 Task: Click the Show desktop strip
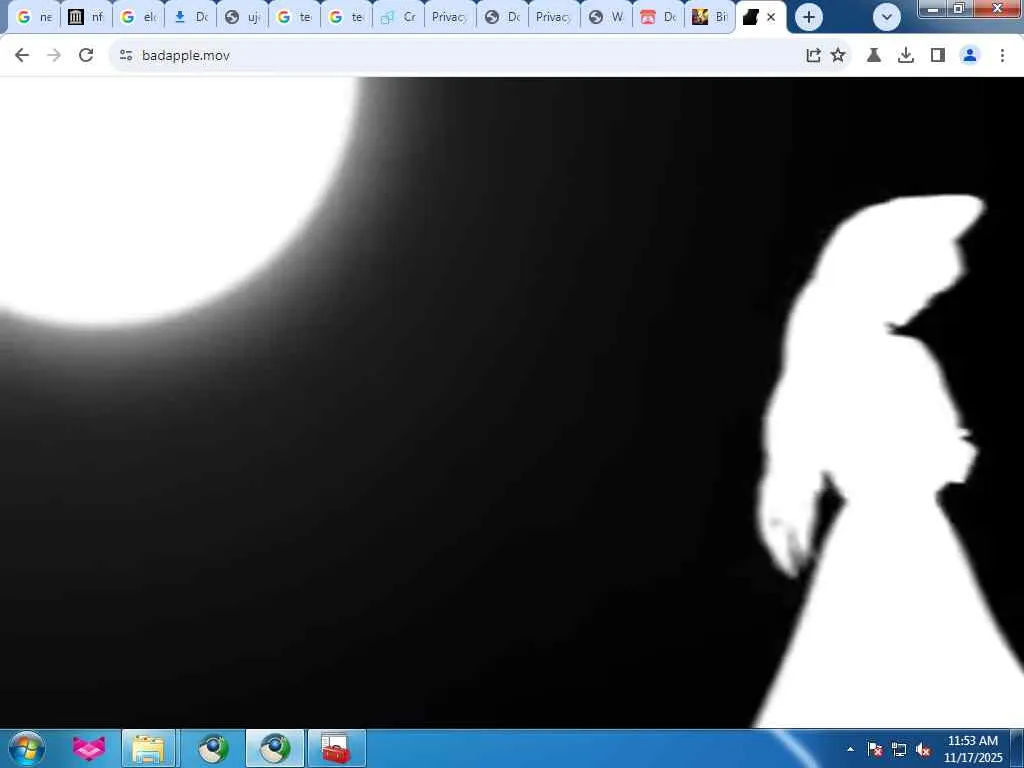1017,748
